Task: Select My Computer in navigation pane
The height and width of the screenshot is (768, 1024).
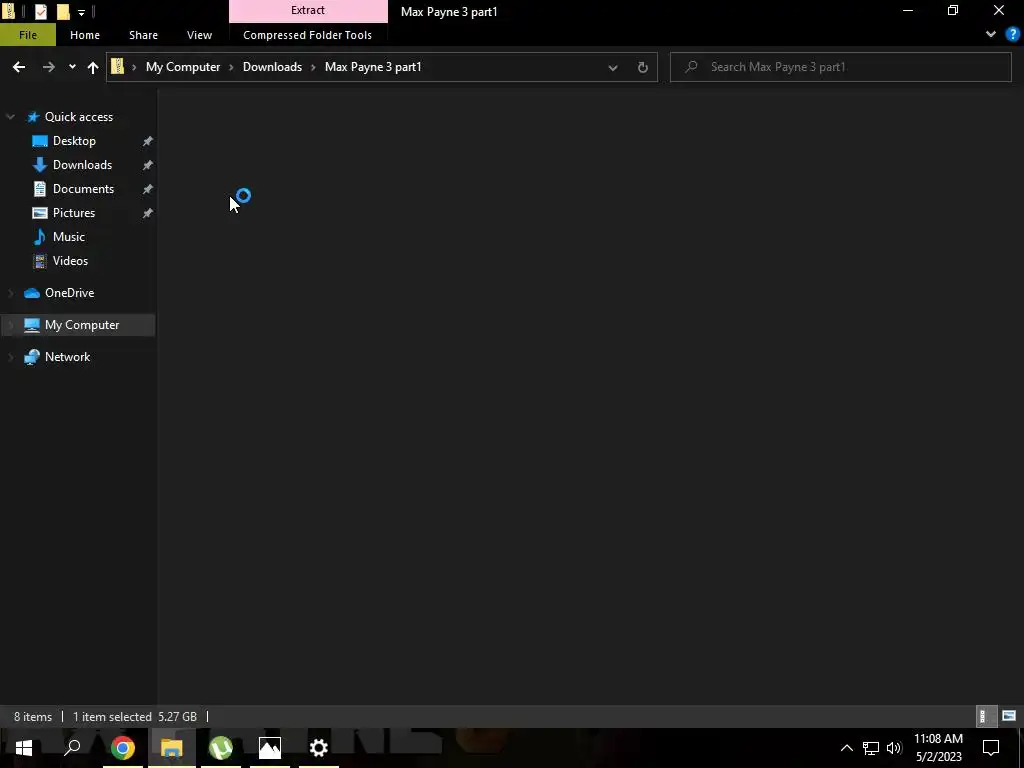Action: 82,325
